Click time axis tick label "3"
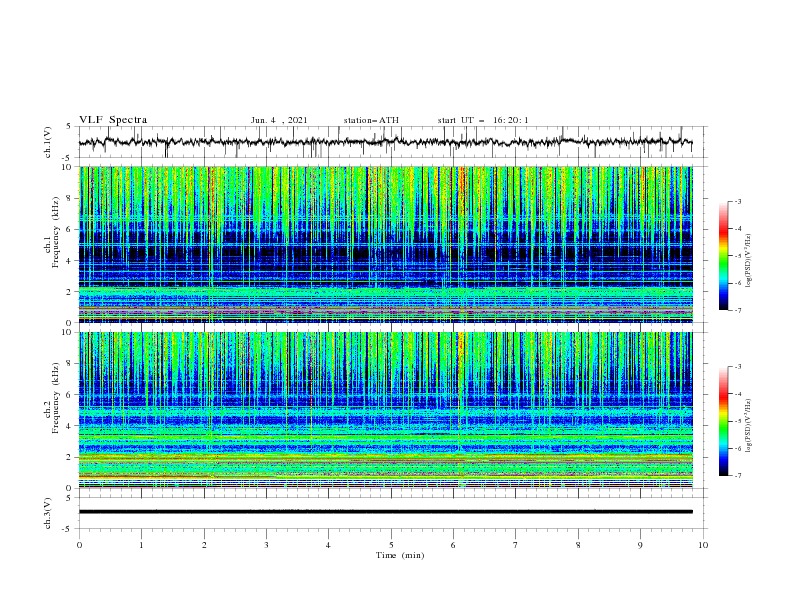 pos(266,545)
